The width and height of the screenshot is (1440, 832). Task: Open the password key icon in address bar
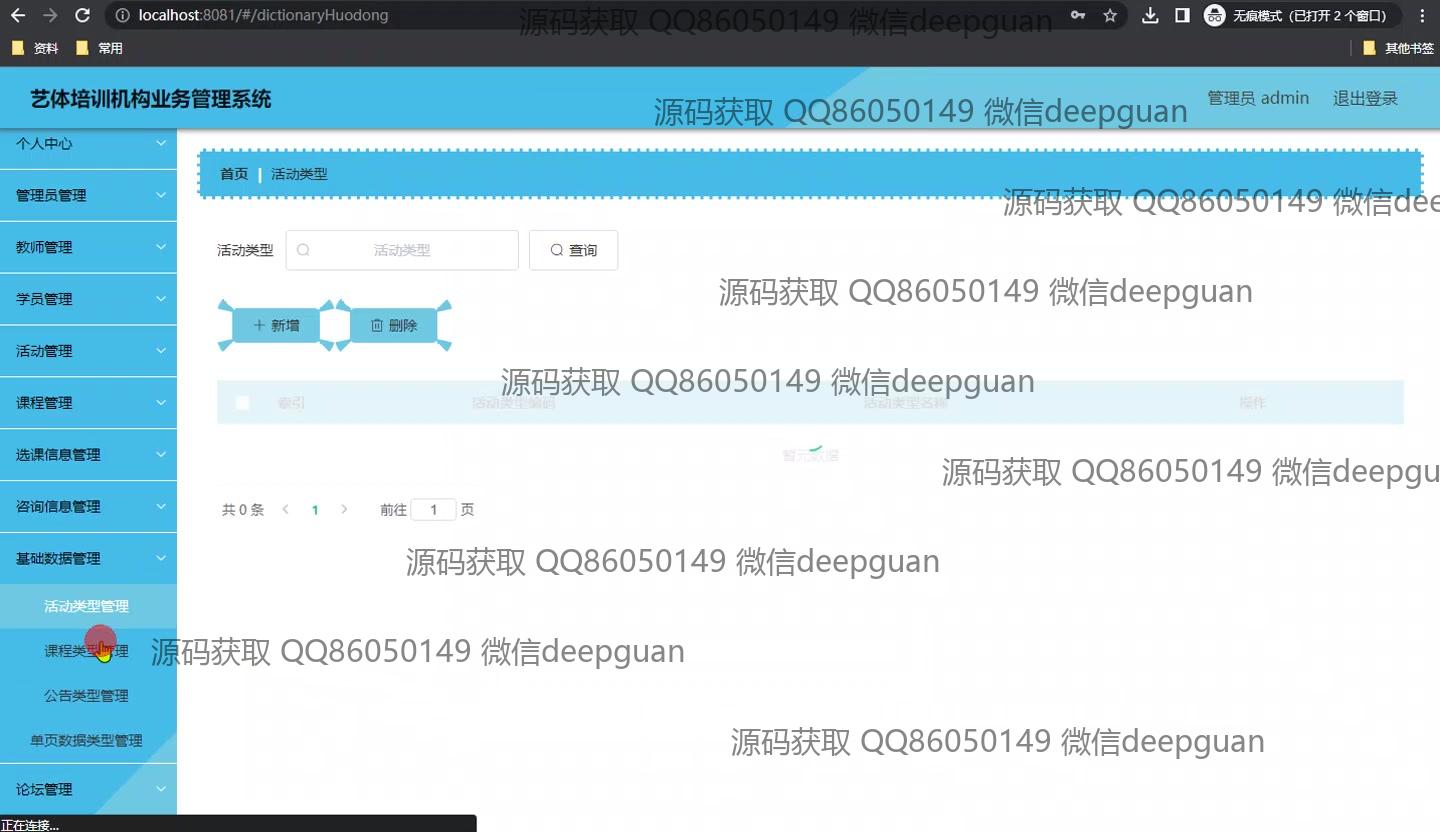pyautogui.click(x=1078, y=15)
